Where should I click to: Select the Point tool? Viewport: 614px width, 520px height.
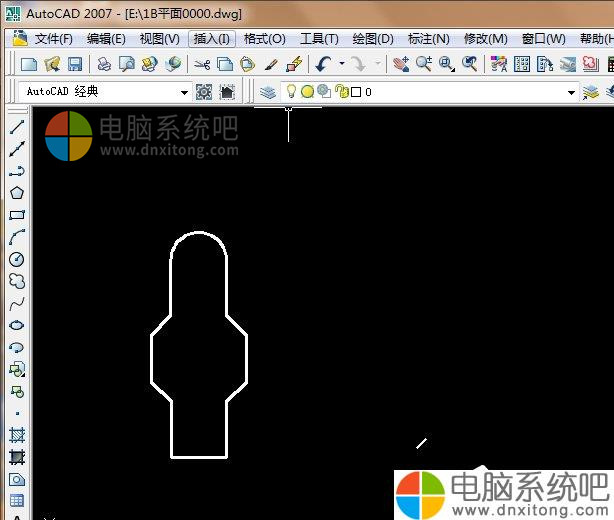point(17,413)
